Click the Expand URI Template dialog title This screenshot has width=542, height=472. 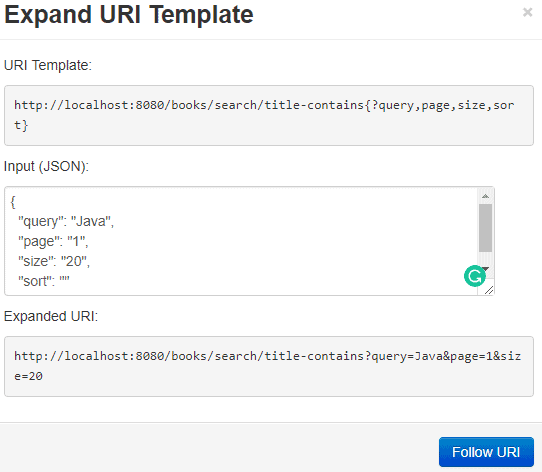point(129,15)
